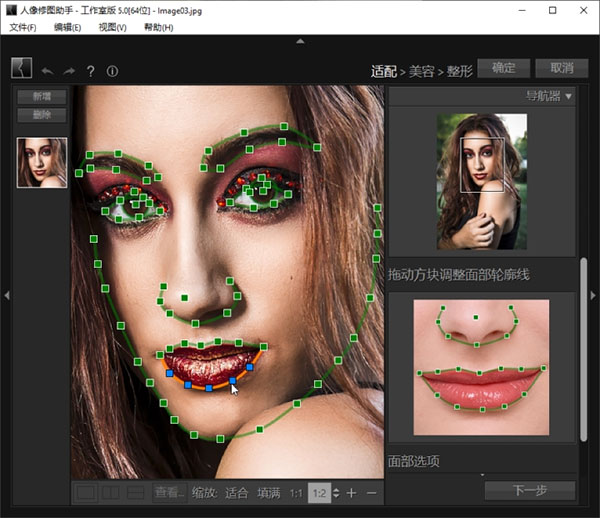Click the 下一步 next step button

click(529, 490)
